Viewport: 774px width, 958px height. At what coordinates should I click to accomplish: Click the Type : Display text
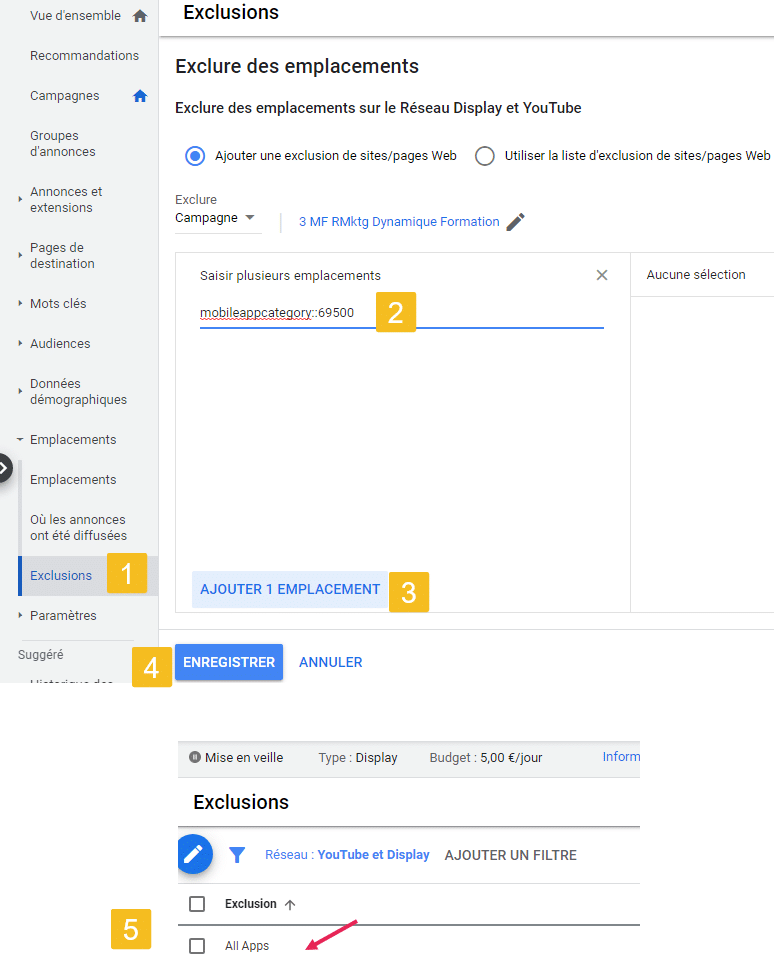(x=358, y=758)
